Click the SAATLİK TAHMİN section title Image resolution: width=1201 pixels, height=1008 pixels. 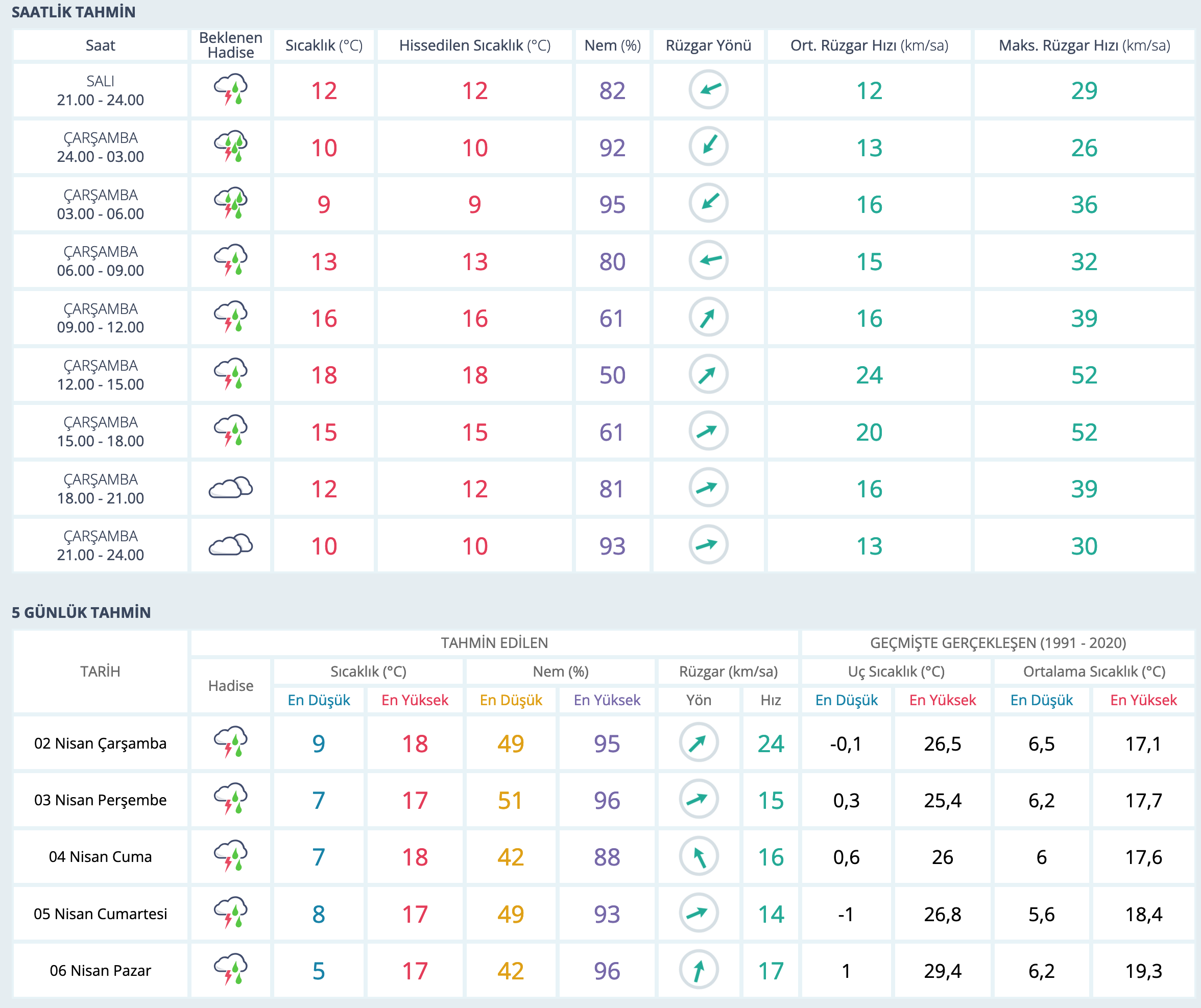(x=74, y=12)
